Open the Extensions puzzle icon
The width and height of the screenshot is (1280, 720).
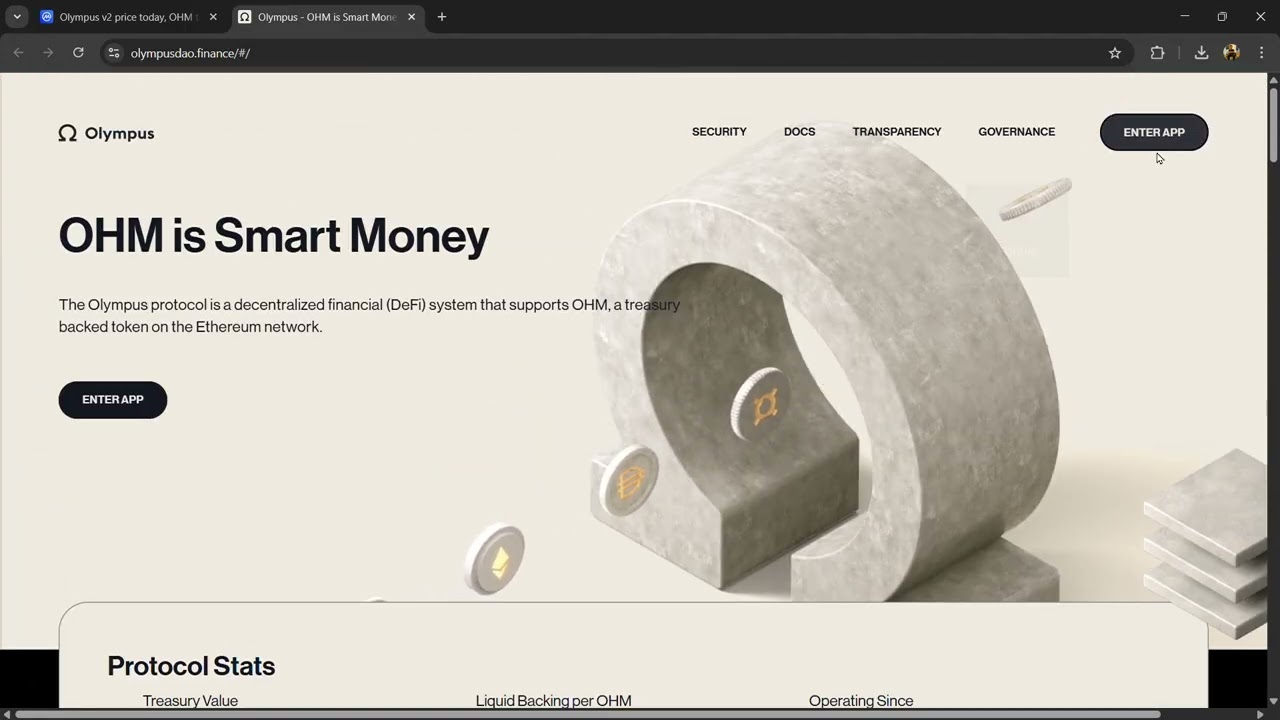1157,53
